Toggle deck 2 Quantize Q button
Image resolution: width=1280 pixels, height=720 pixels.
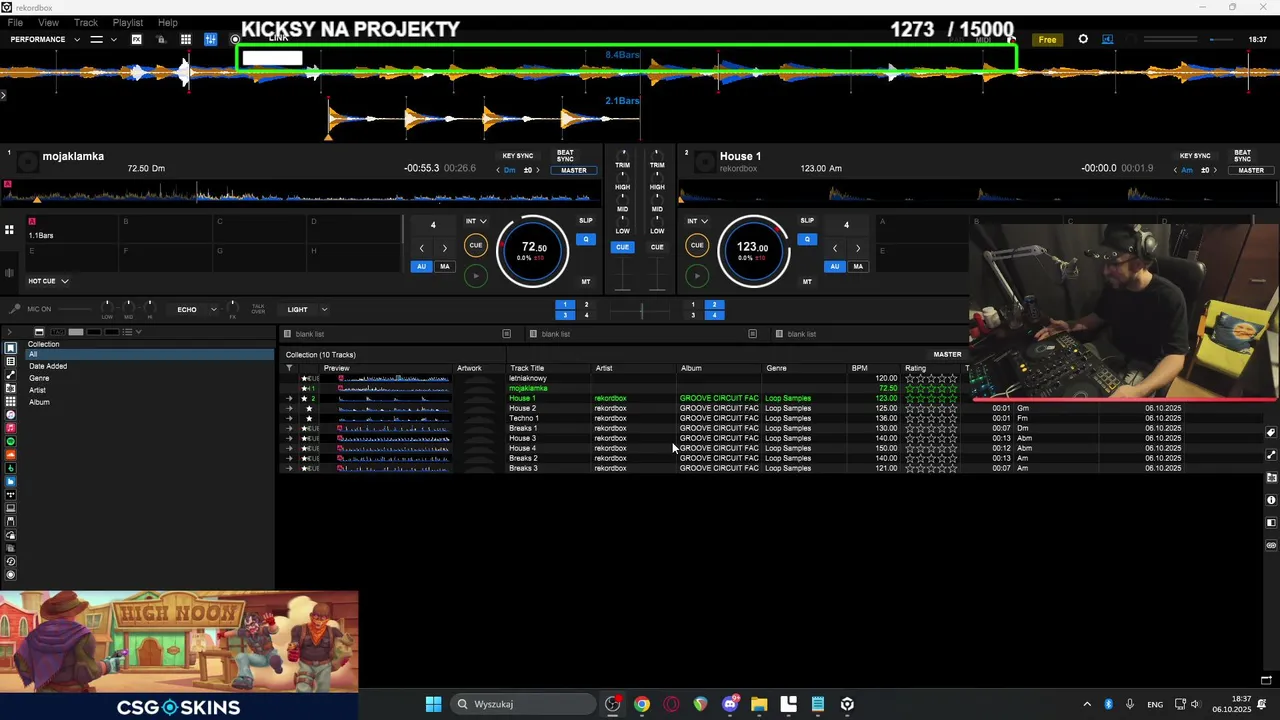click(x=807, y=239)
